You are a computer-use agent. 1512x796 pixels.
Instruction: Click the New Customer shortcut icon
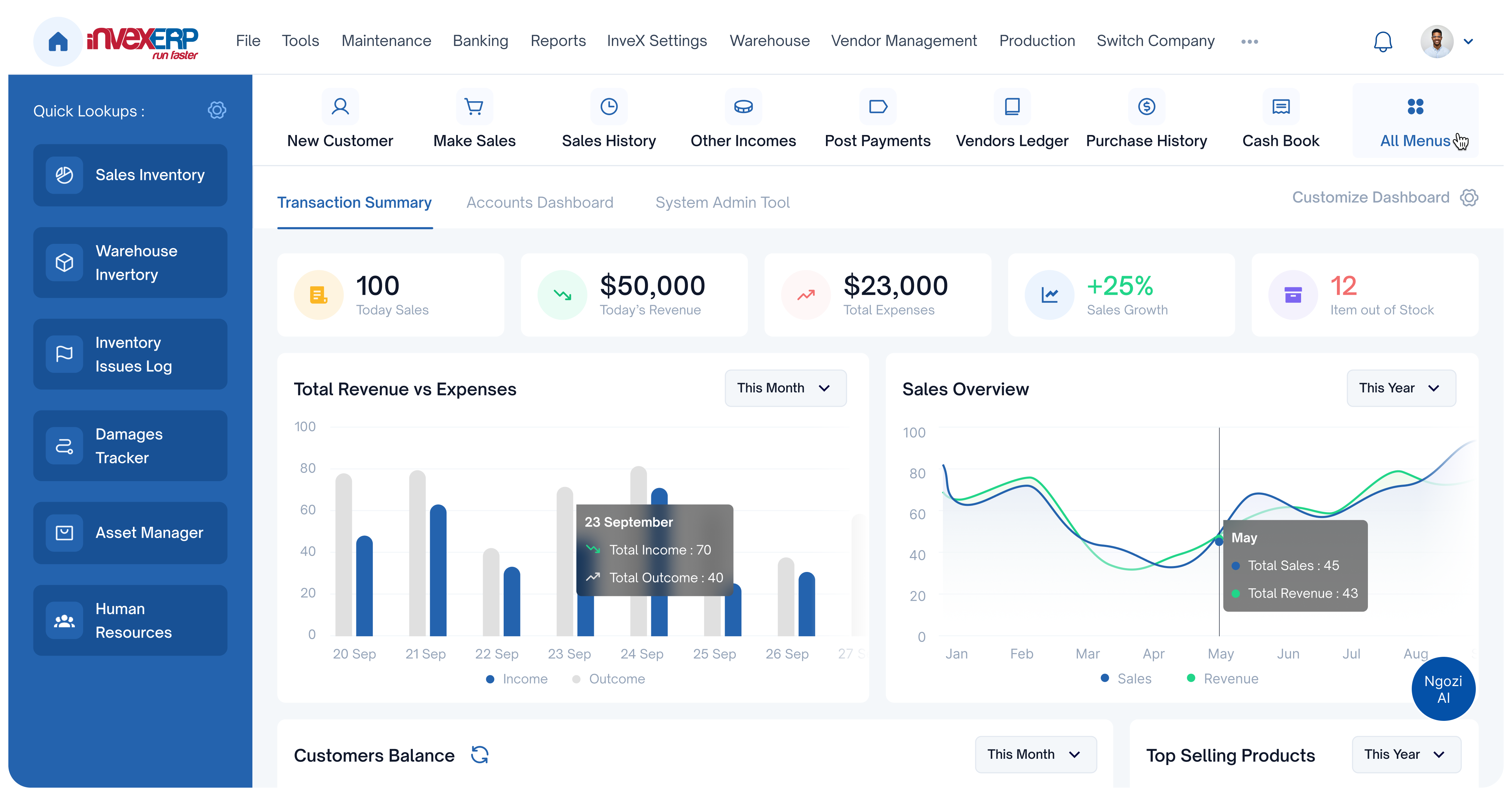(340, 107)
